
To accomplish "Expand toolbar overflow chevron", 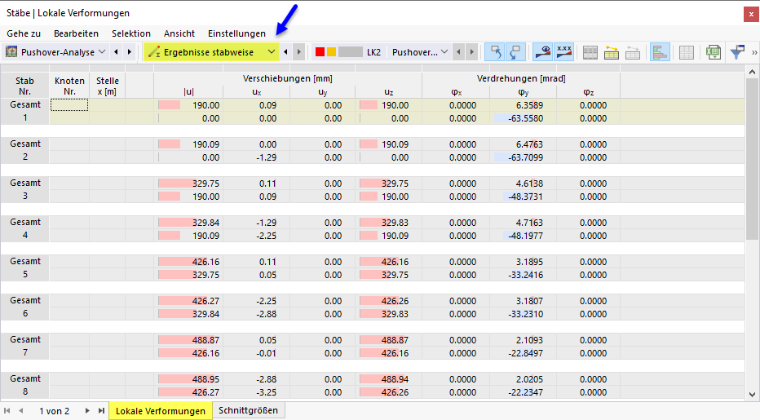I will (754, 52).
